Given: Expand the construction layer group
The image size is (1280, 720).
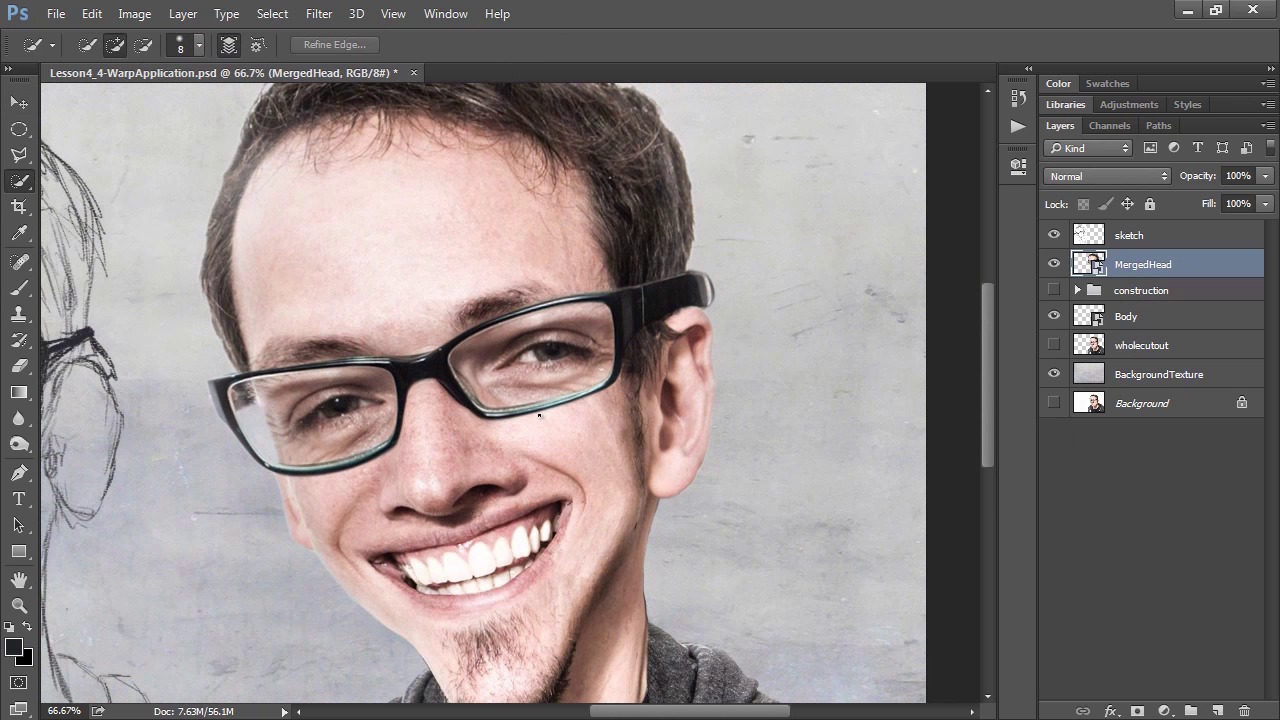Looking at the screenshot, I should pyautogui.click(x=1078, y=290).
